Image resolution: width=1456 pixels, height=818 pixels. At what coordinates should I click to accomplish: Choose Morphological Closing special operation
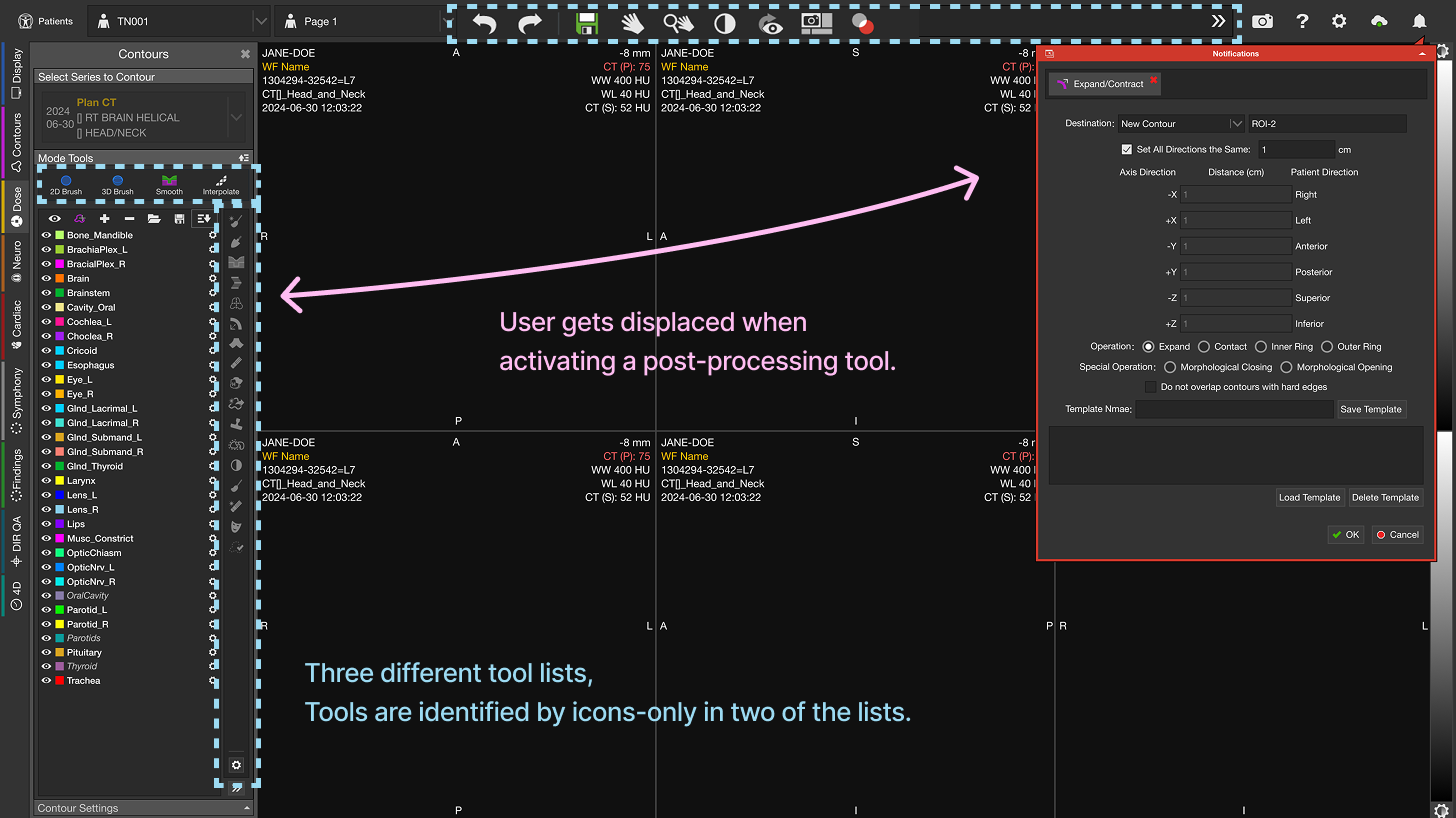1170,367
